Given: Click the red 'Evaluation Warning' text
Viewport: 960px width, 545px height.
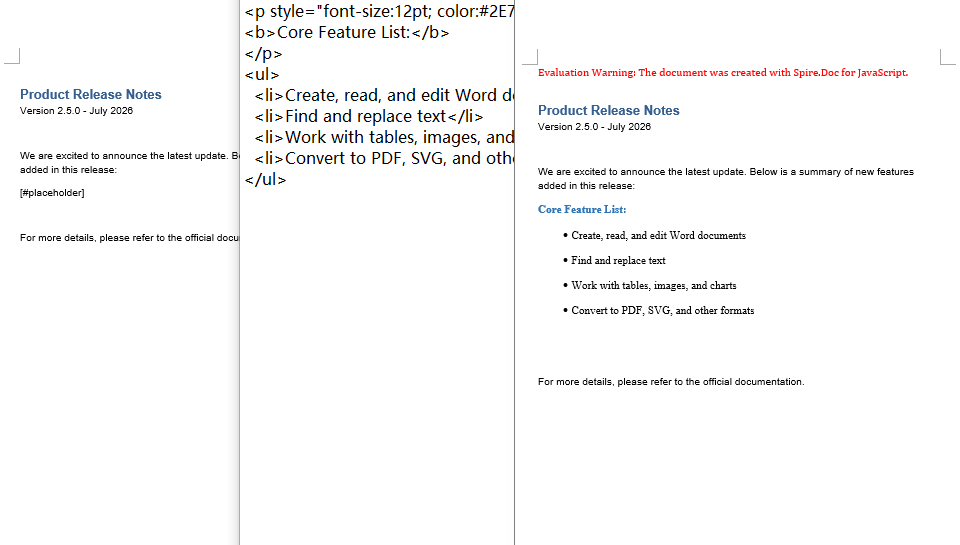Looking at the screenshot, I should pos(723,73).
